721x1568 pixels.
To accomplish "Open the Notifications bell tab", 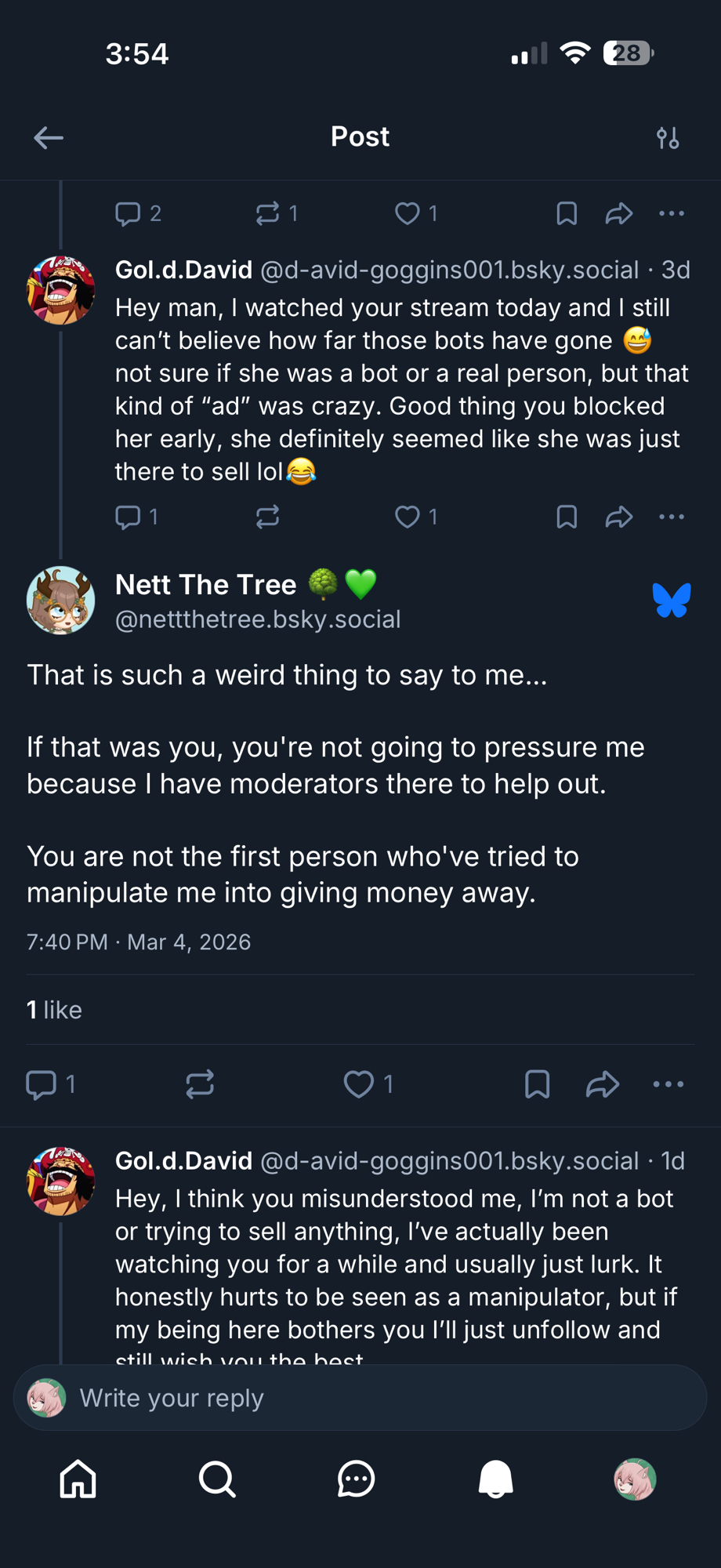I will [x=495, y=1479].
